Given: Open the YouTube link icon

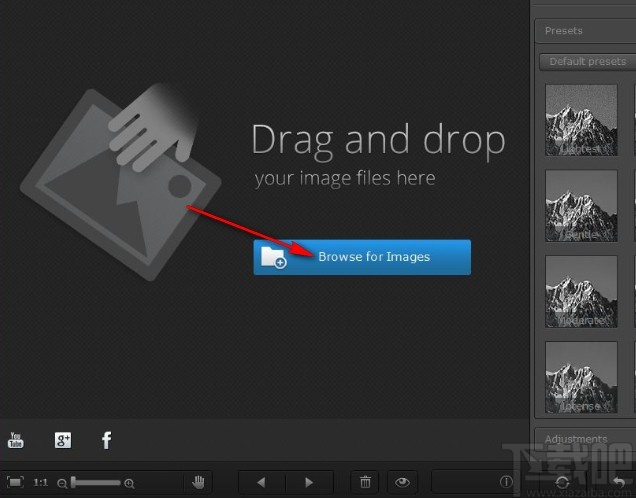Looking at the screenshot, I should click(16, 440).
